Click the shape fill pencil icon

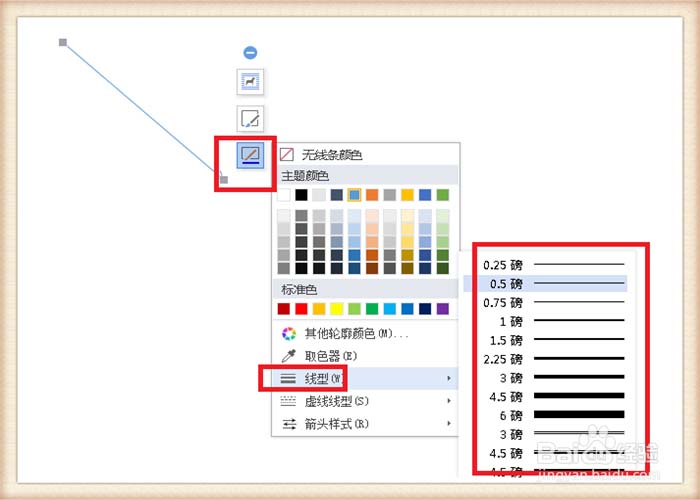(250, 119)
